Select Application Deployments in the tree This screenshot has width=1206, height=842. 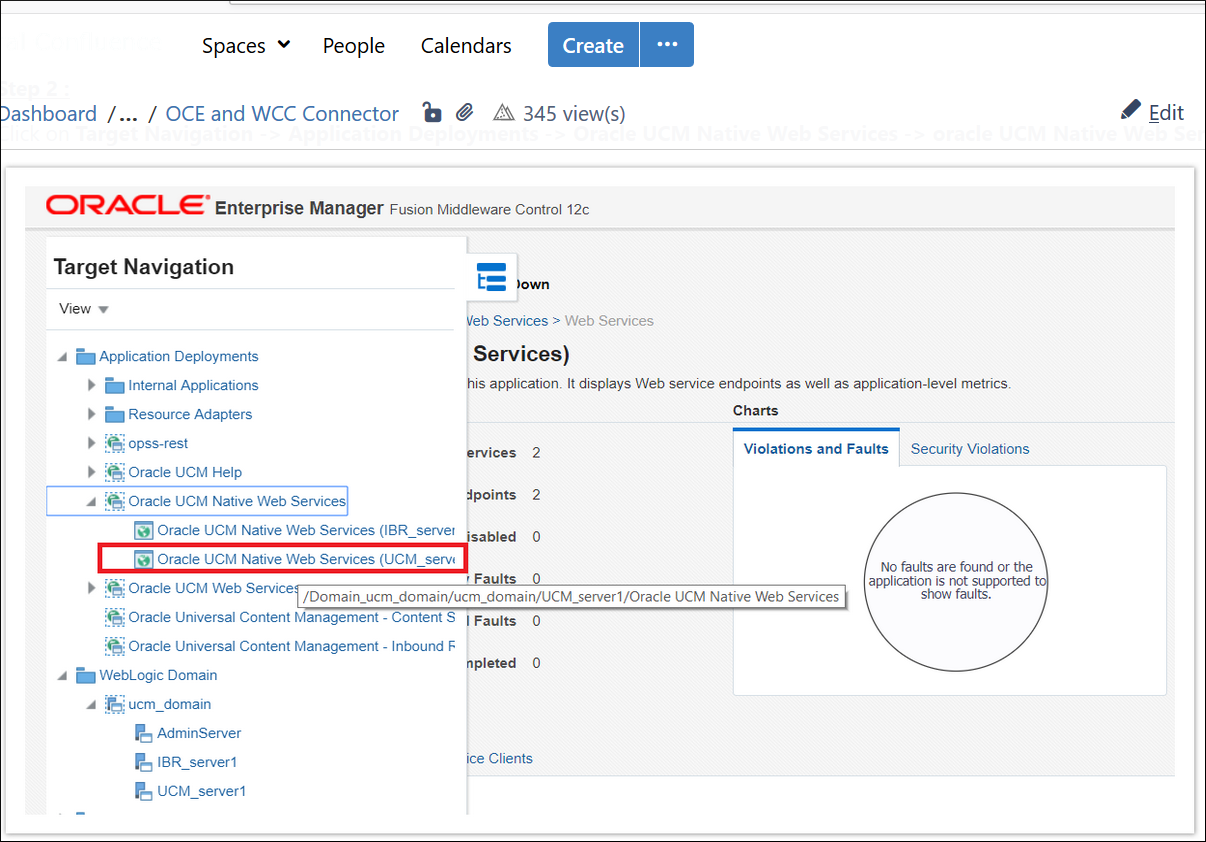click(179, 357)
